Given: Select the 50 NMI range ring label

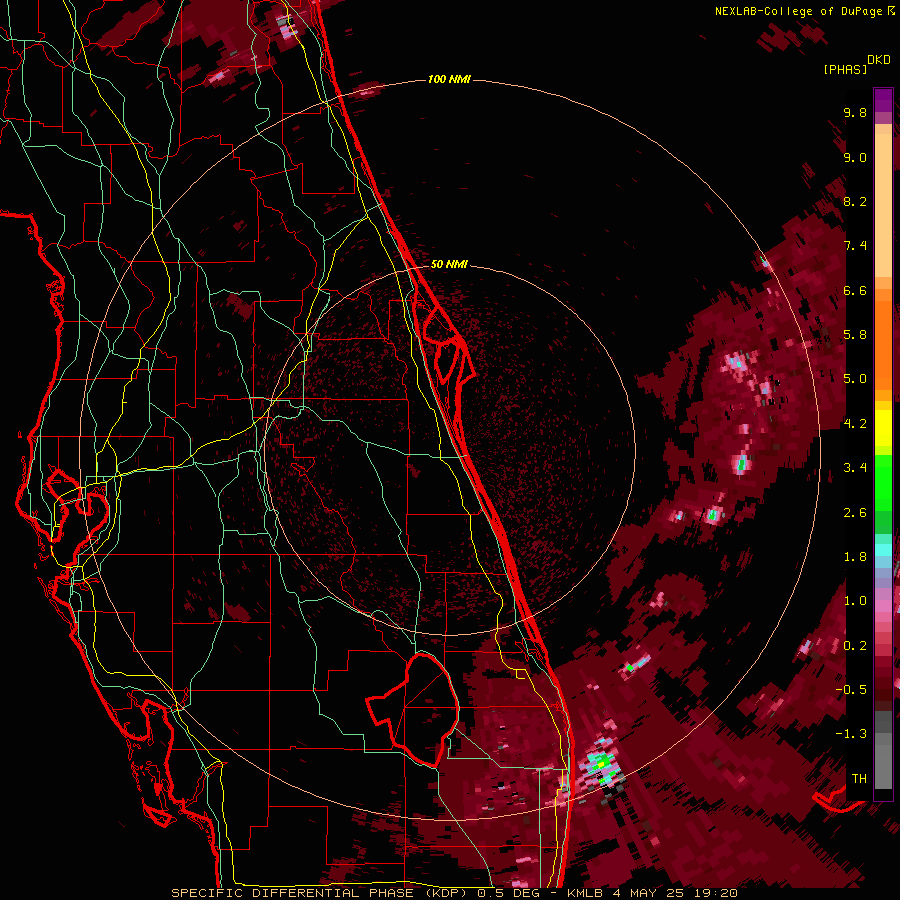Looking at the screenshot, I should click(x=449, y=264).
